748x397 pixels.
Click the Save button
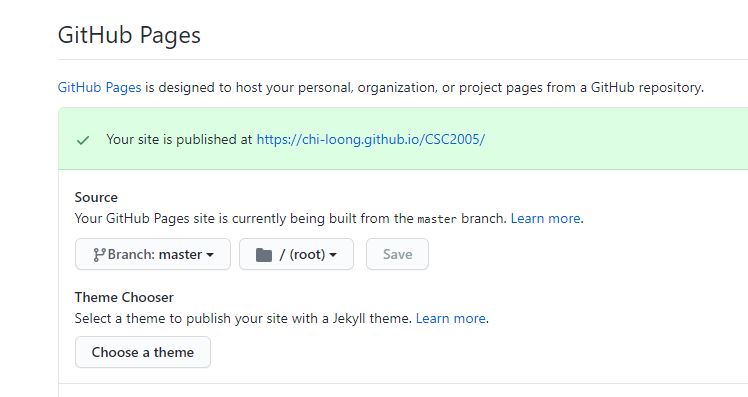397,254
